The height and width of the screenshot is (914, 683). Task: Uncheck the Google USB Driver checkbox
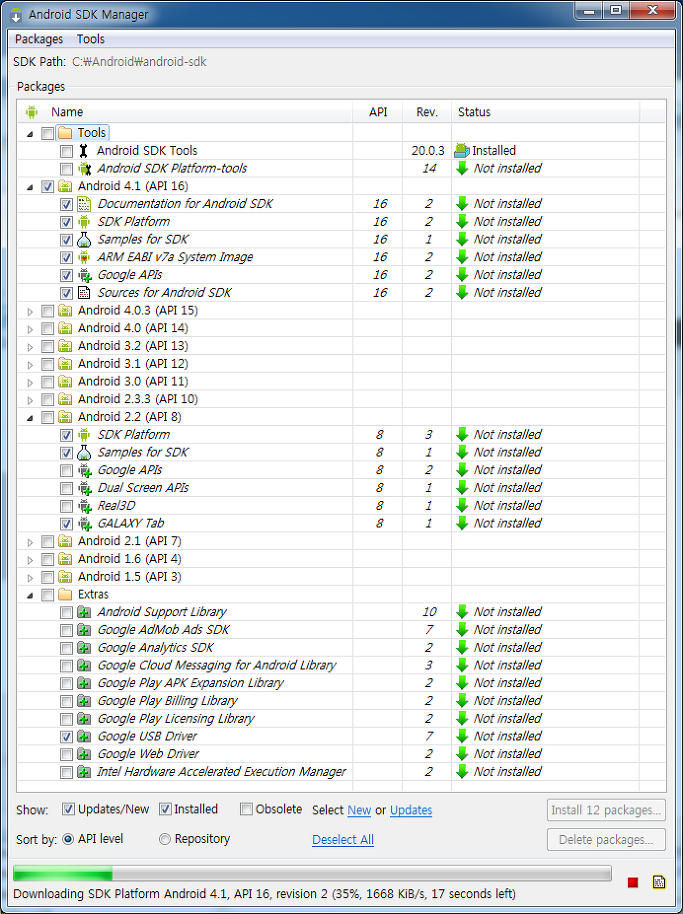[x=66, y=737]
